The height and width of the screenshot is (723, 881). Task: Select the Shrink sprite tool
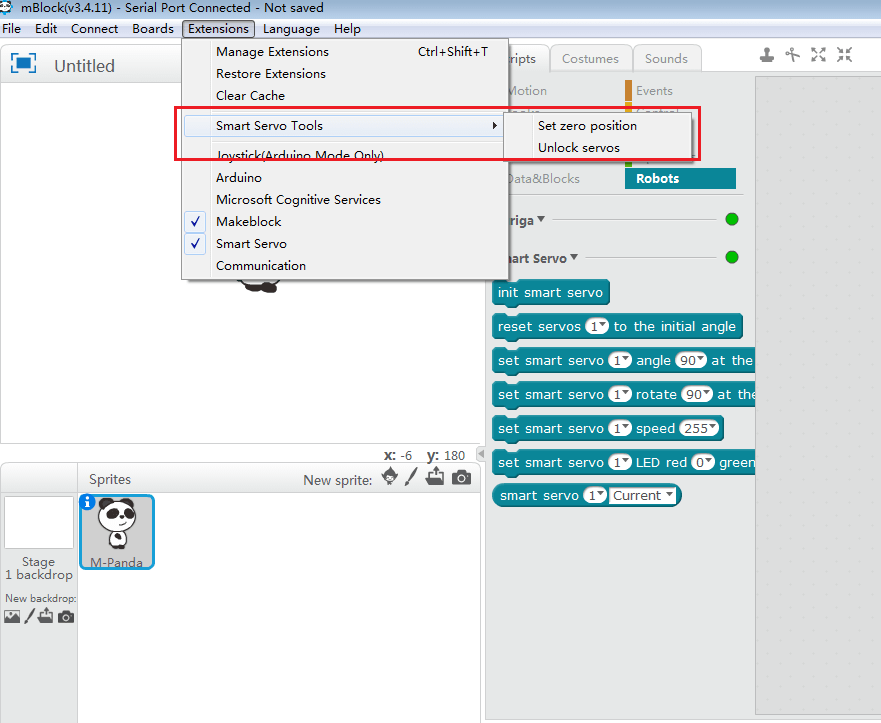(x=844, y=55)
